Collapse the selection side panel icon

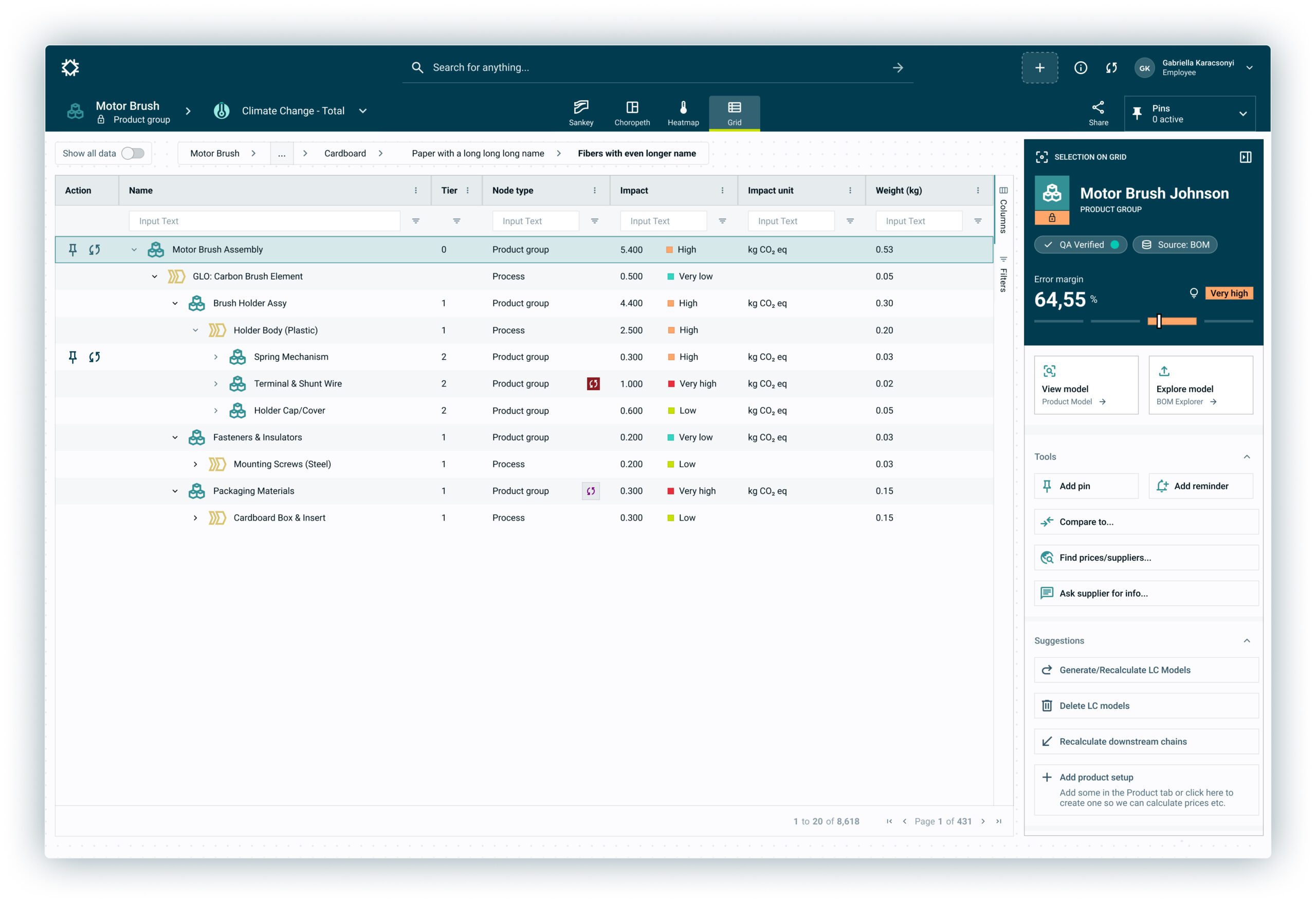pyautogui.click(x=1245, y=157)
